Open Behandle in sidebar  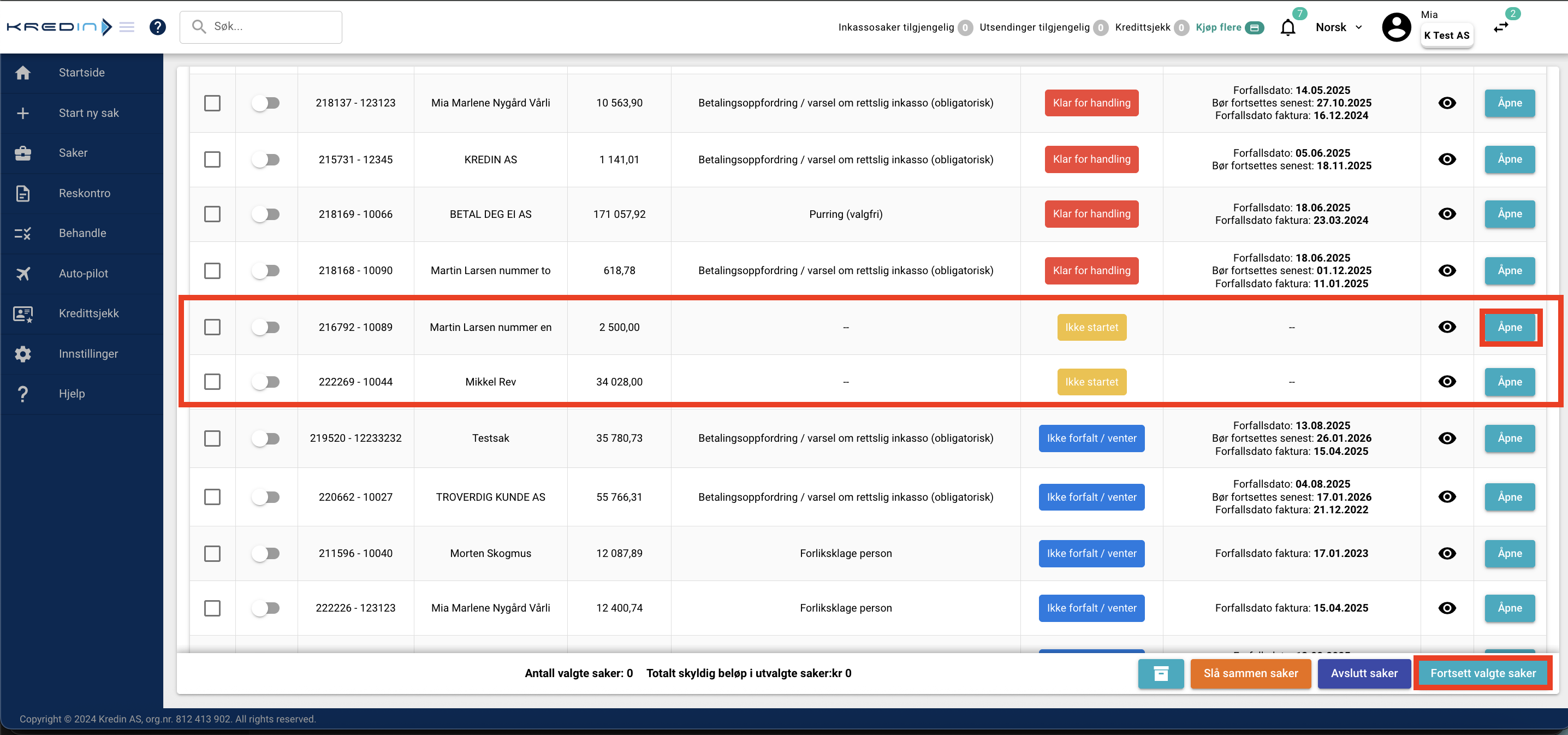coord(81,233)
